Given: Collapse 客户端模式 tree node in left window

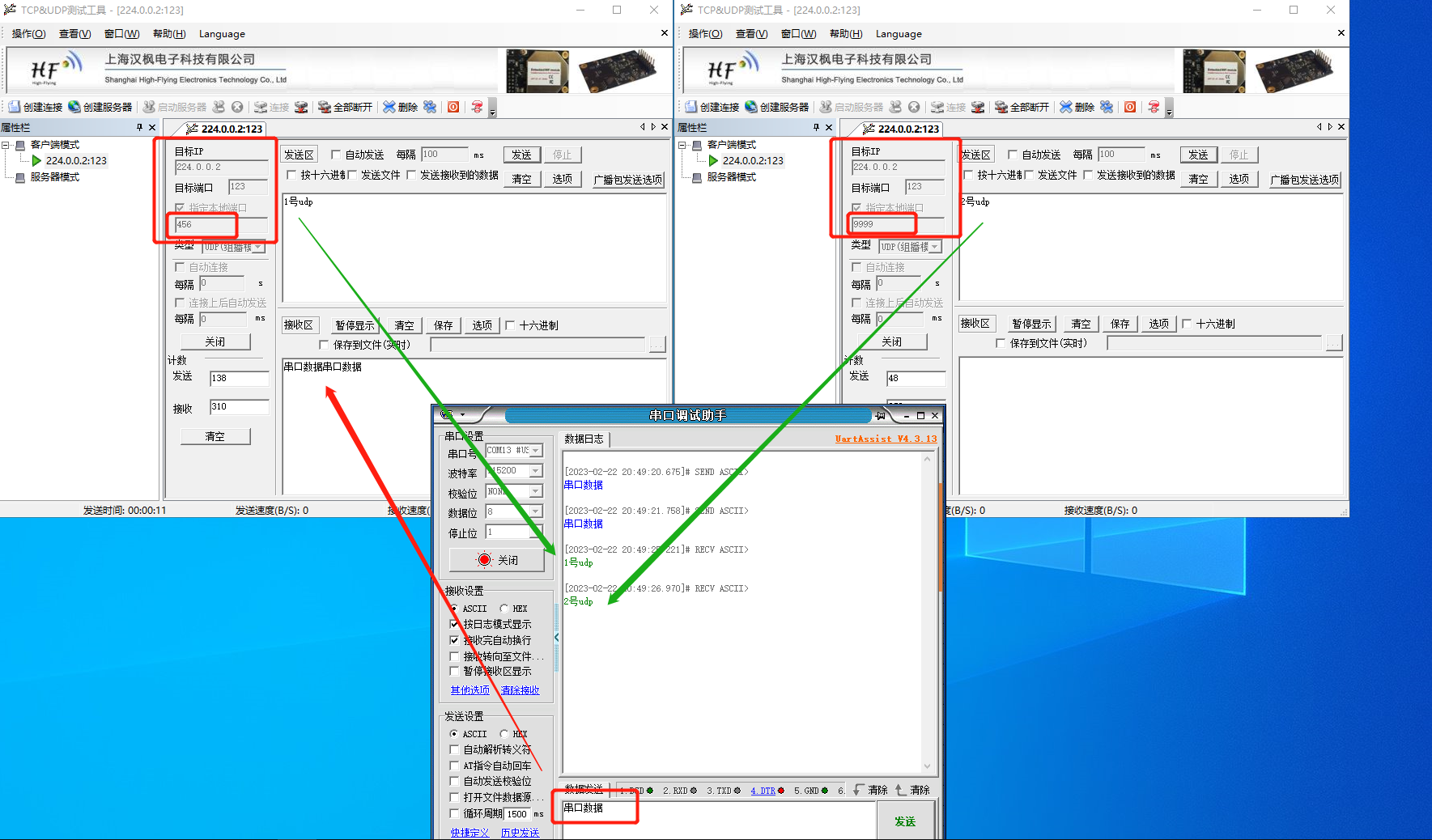Looking at the screenshot, I should tap(6, 145).
